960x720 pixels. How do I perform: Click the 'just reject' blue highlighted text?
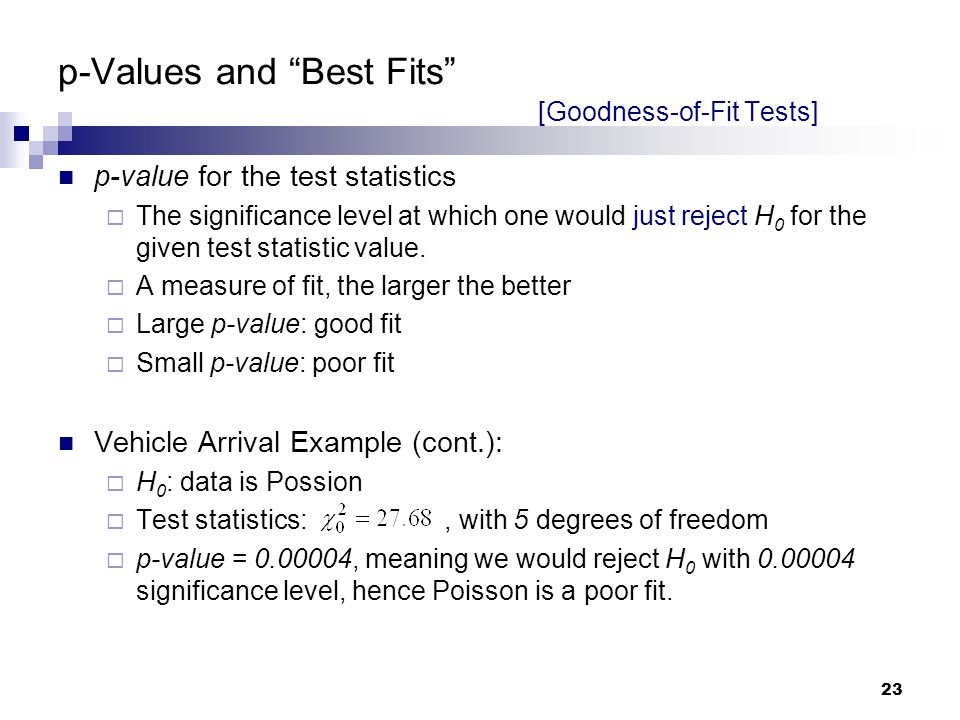(x=690, y=216)
